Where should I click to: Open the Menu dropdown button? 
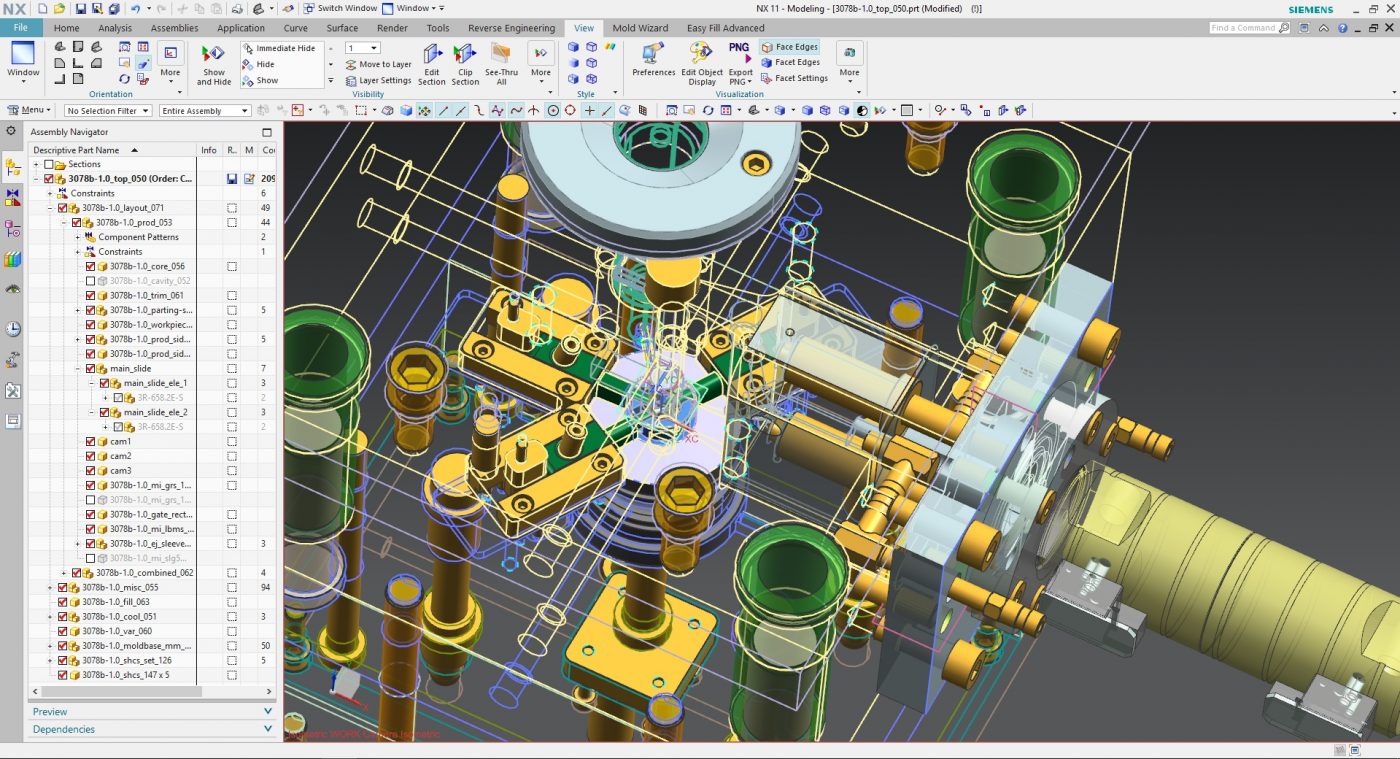click(29, 110)
